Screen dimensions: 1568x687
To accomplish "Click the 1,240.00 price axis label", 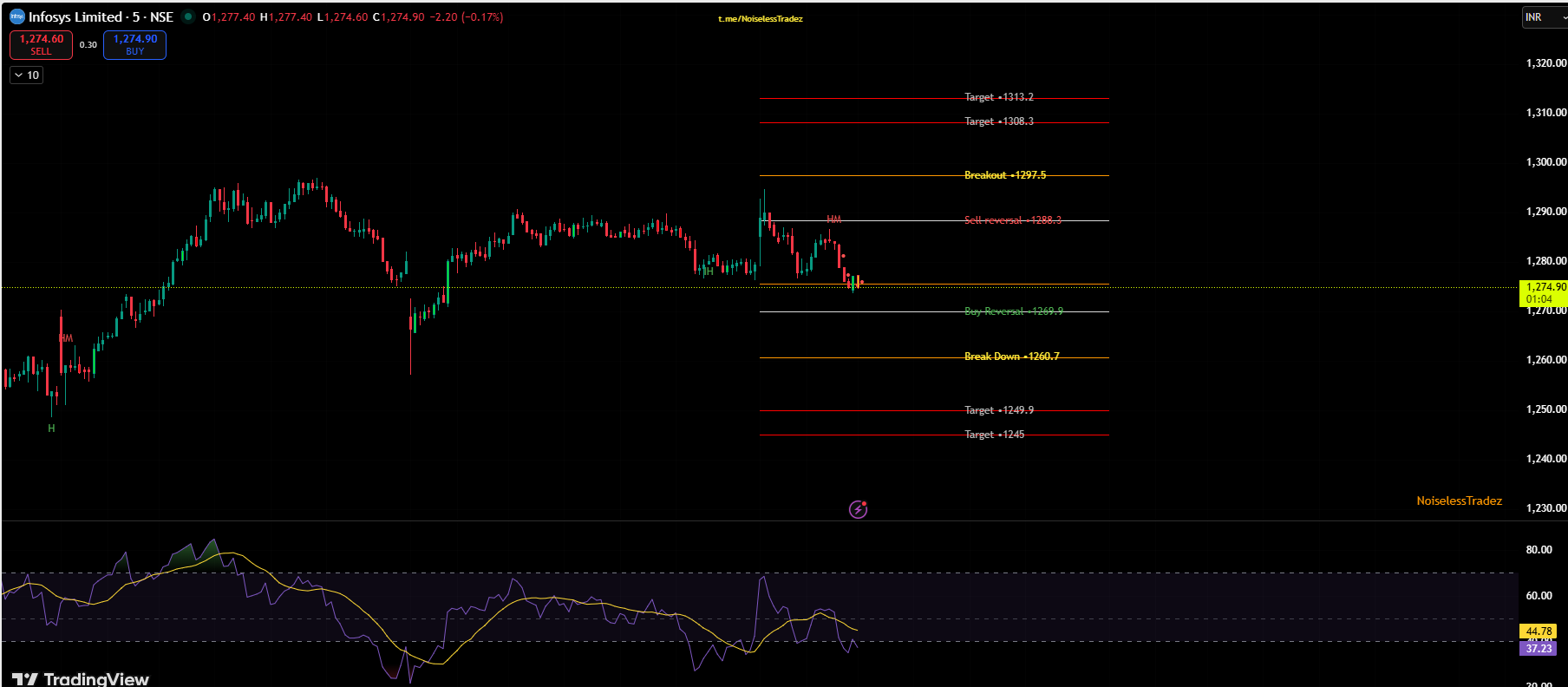I will [1546, 459].
